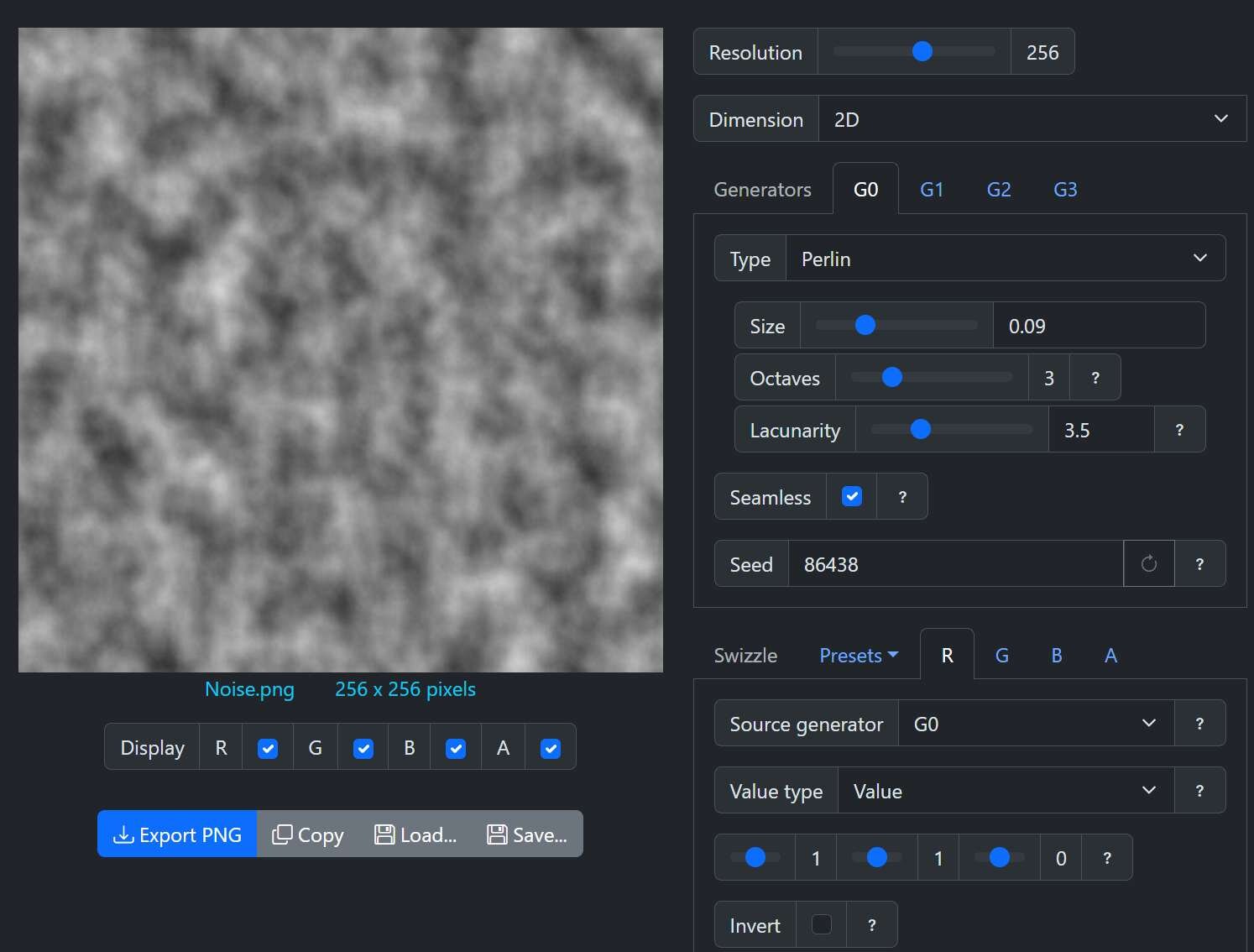This screenshot has height=952, width=1254.
Task: Click the Seamless help icon
Action: point(901,496)
